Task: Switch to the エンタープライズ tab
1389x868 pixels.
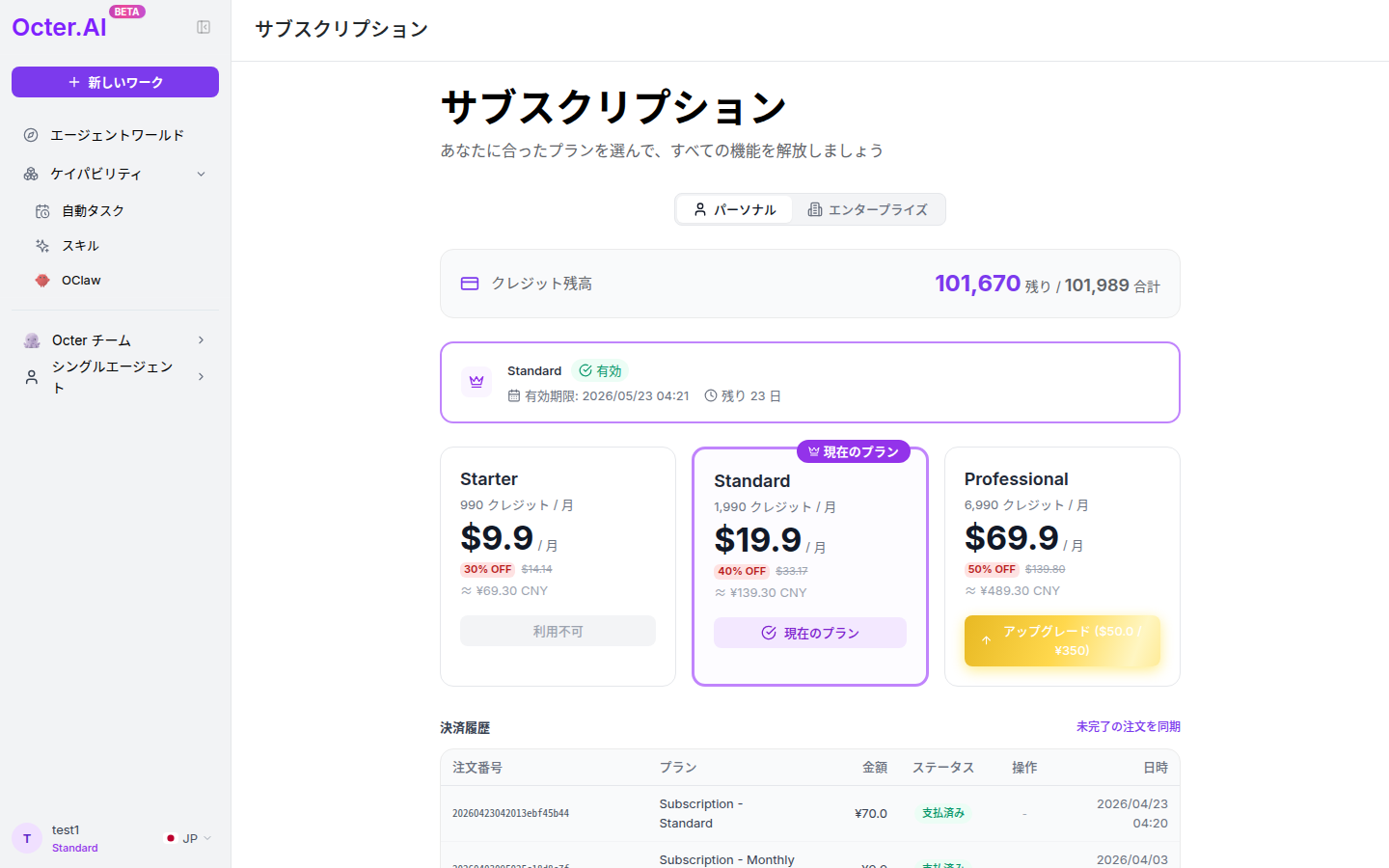Action: click(x=867, y=209)
